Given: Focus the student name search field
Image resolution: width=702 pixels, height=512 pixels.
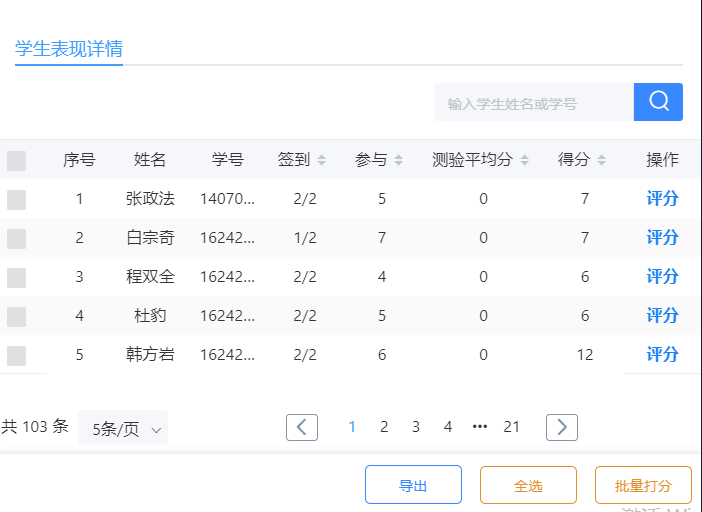Looking at the screenshot, I should [x=534, y=103].
